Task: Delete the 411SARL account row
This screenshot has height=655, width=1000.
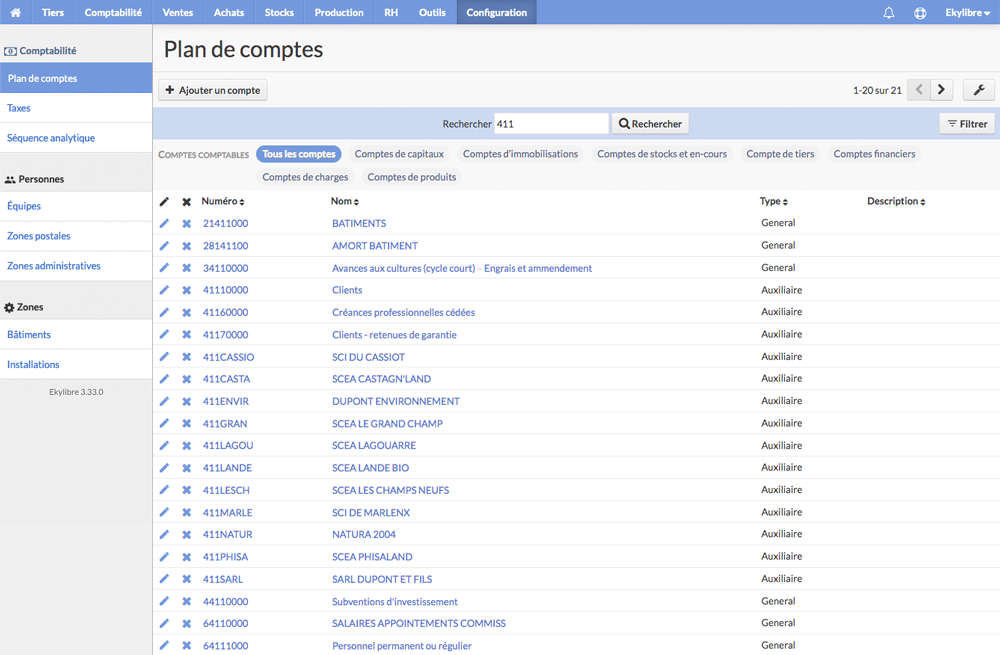Action: click(186, 579)
